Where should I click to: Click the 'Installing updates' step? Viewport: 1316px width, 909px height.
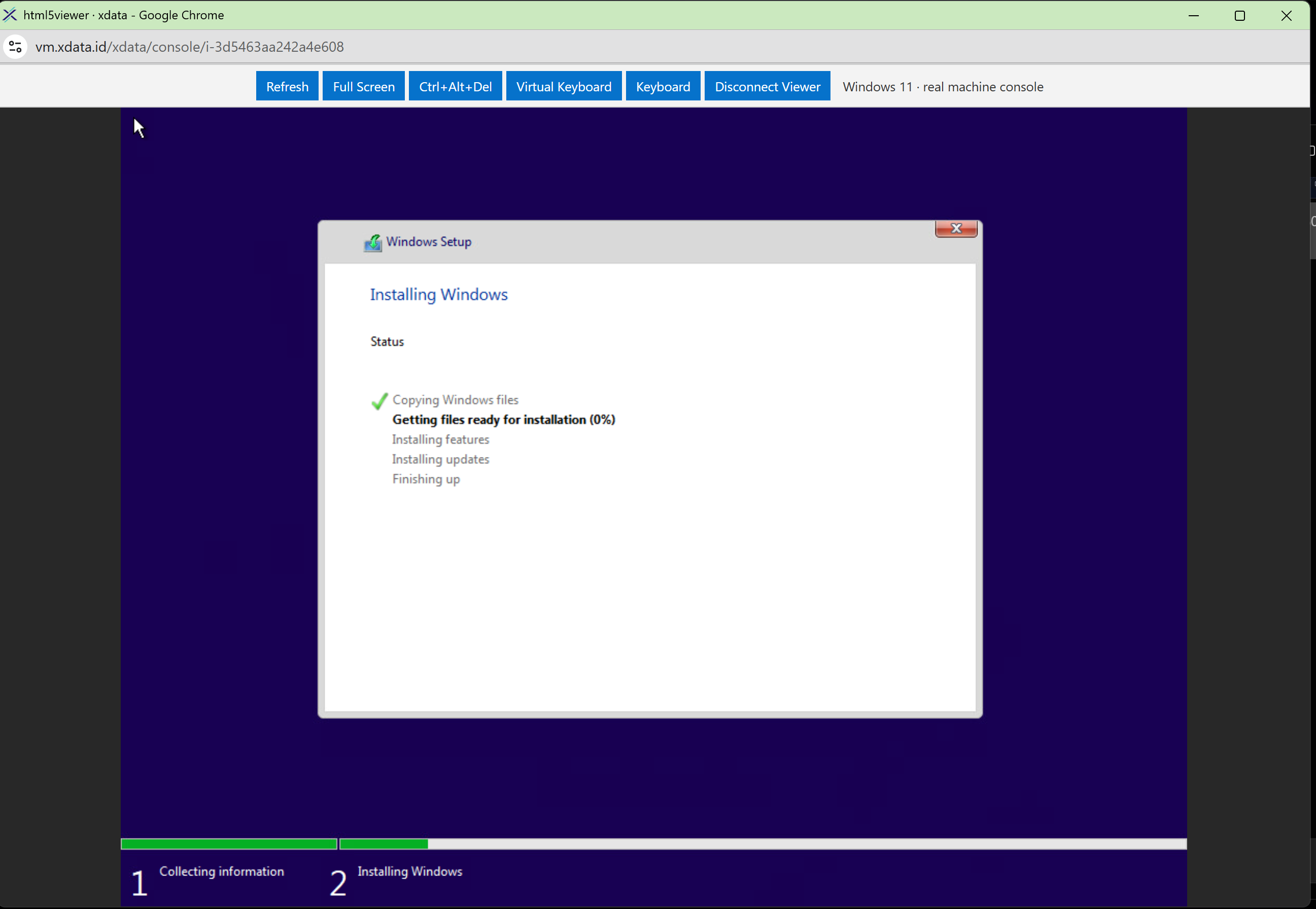click(x=441, y=459)
